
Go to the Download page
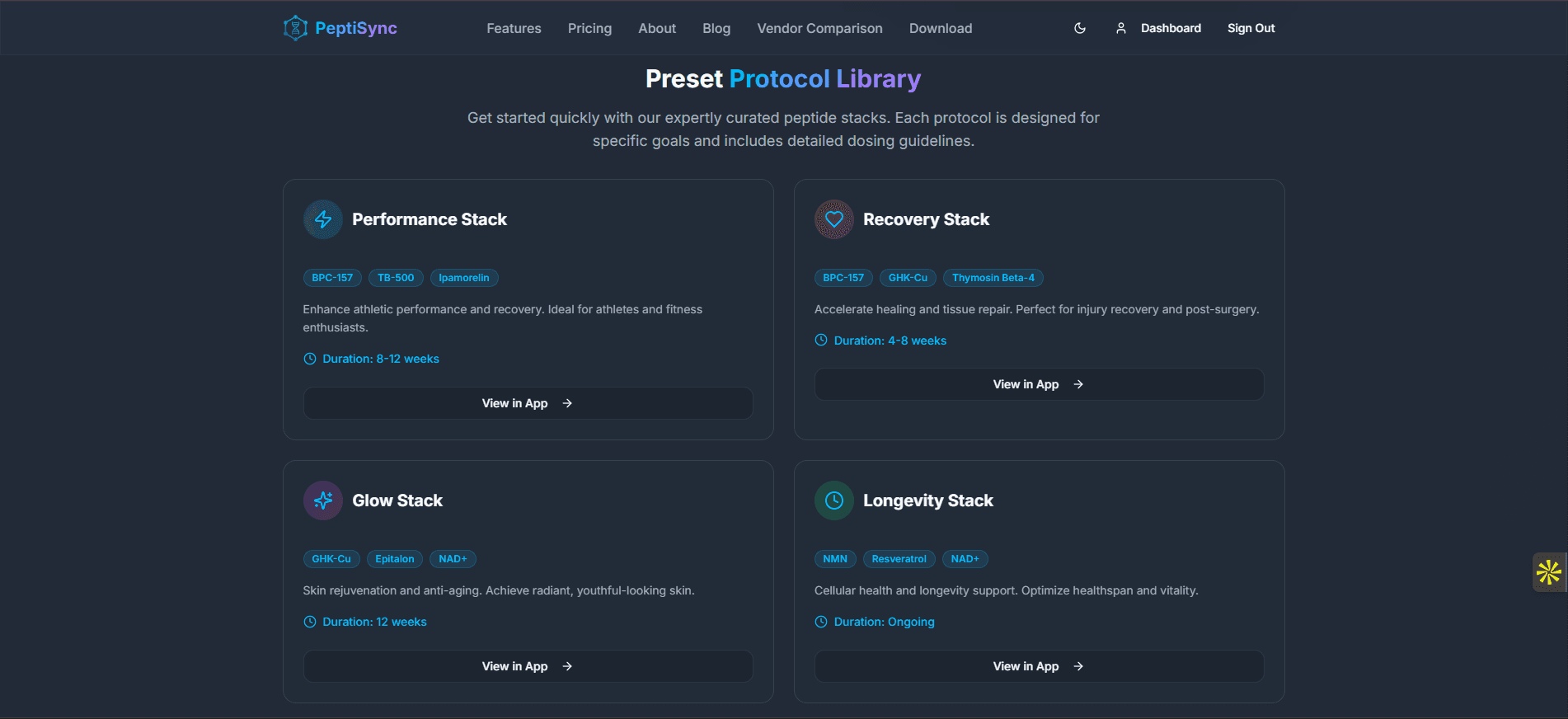pyautogui.click(x=941, y=28)
